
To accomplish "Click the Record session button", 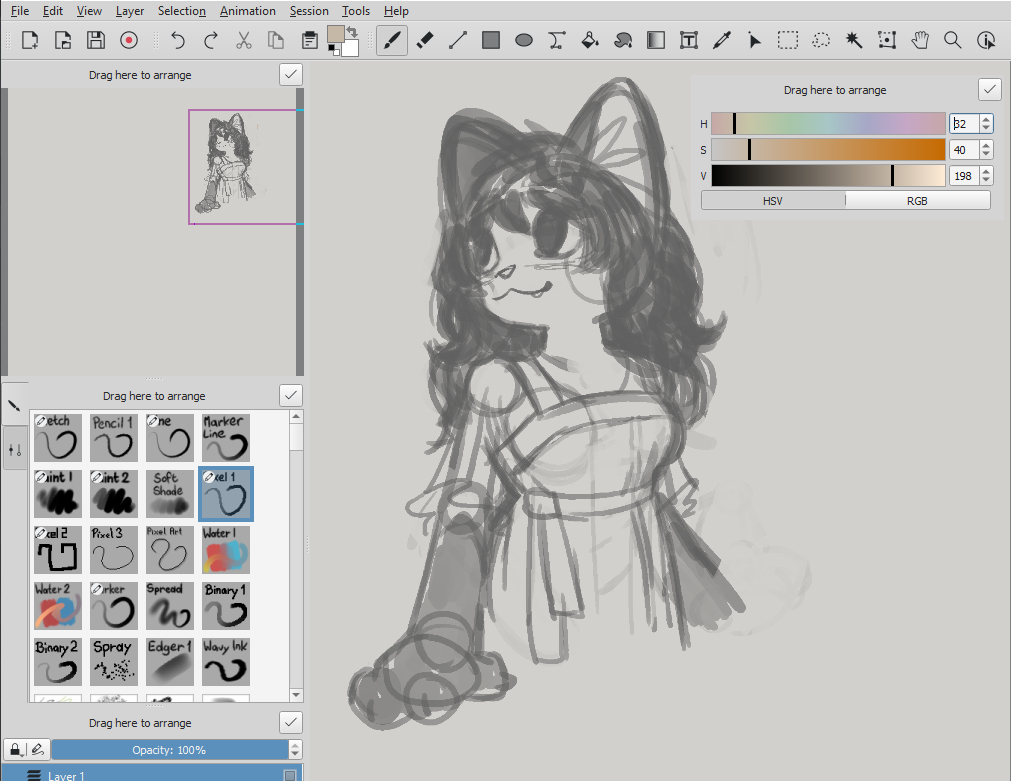I will click(x=128, y=40).
